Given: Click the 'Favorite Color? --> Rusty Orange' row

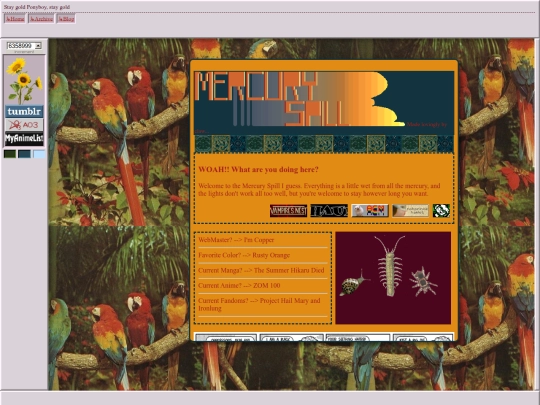Looking at the screenshot, I should click(262, 255).
